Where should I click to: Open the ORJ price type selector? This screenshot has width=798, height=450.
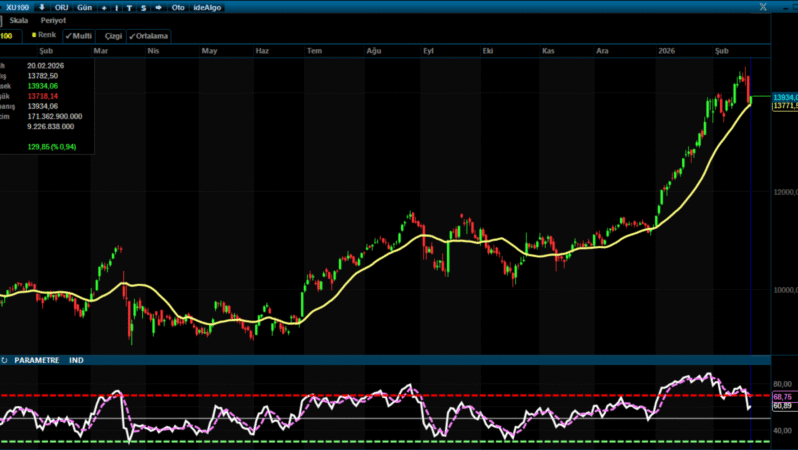(61, 7)
